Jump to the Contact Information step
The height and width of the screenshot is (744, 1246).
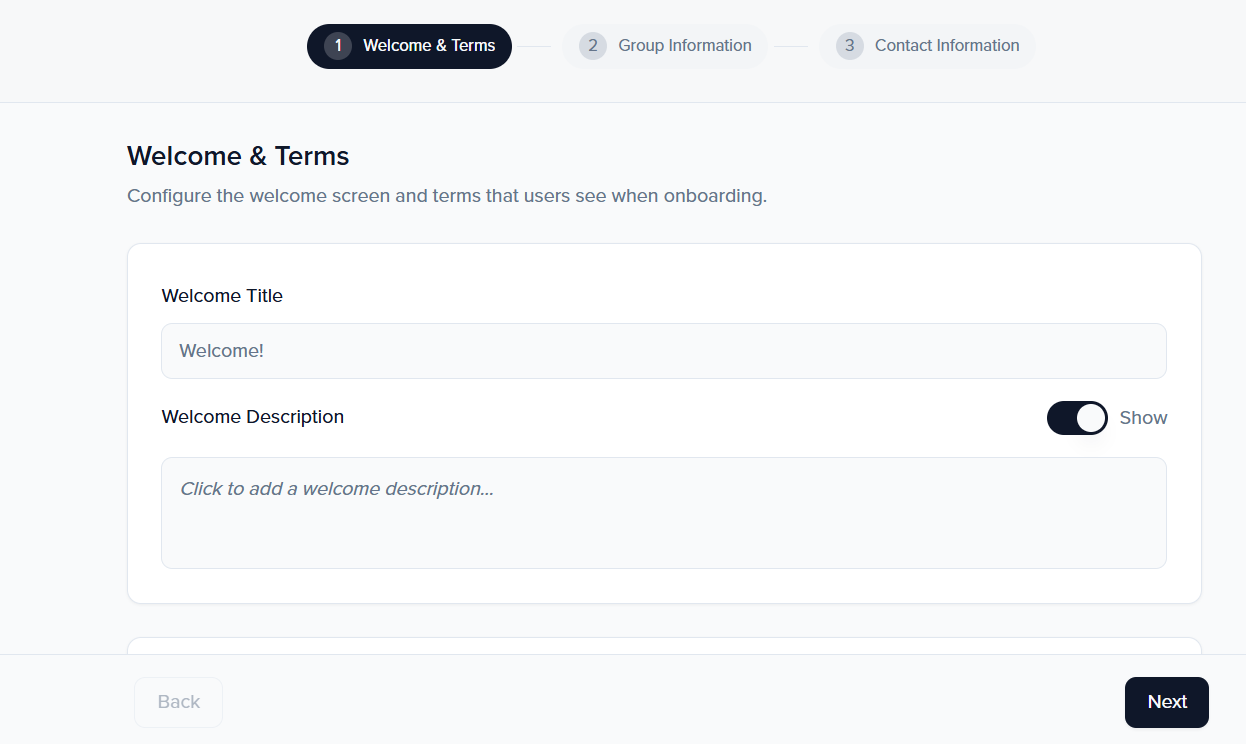pyautogui.click(x=946, y=46)
